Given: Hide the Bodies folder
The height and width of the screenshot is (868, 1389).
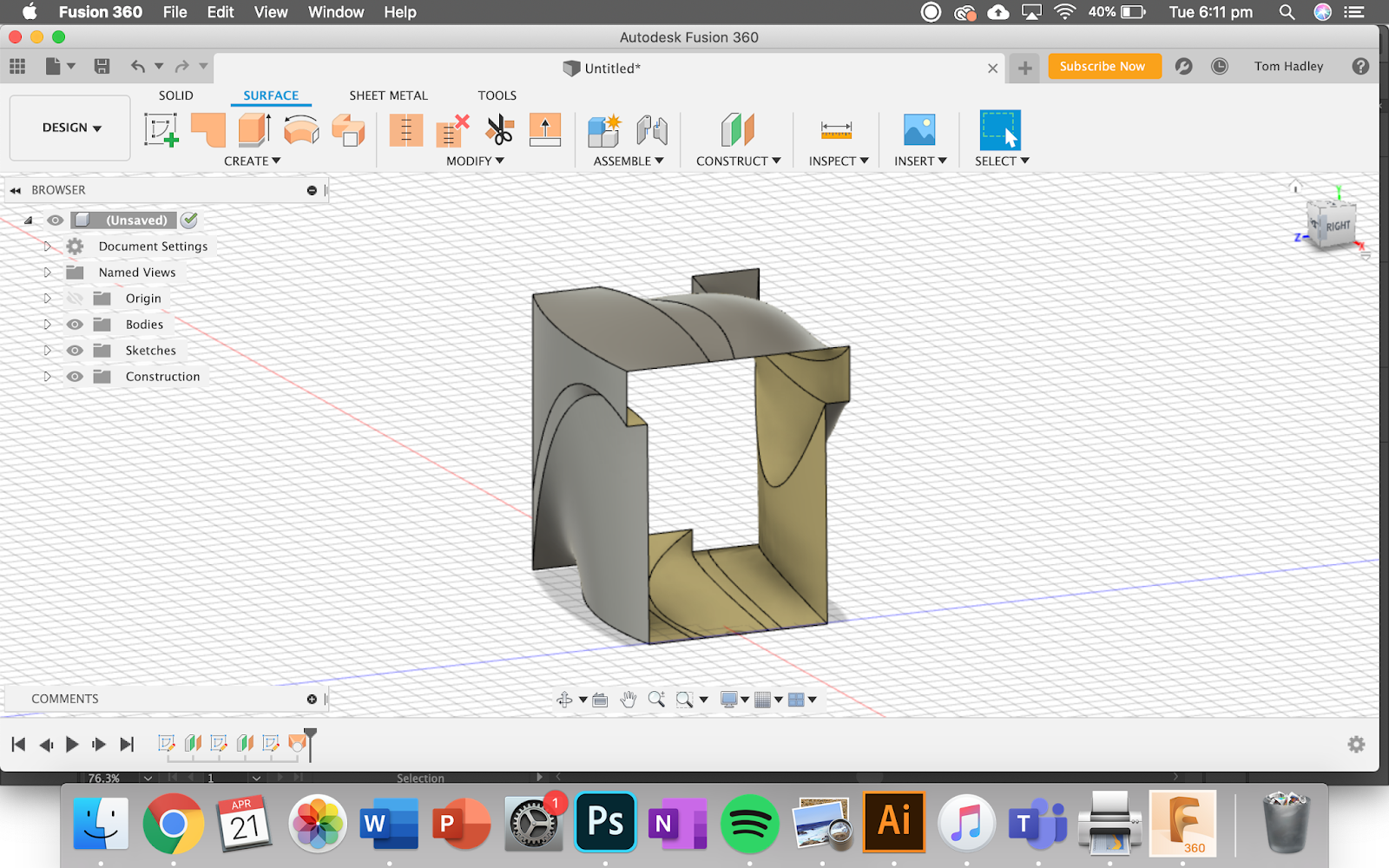Looking at the screenshot, I should (76, 325).
